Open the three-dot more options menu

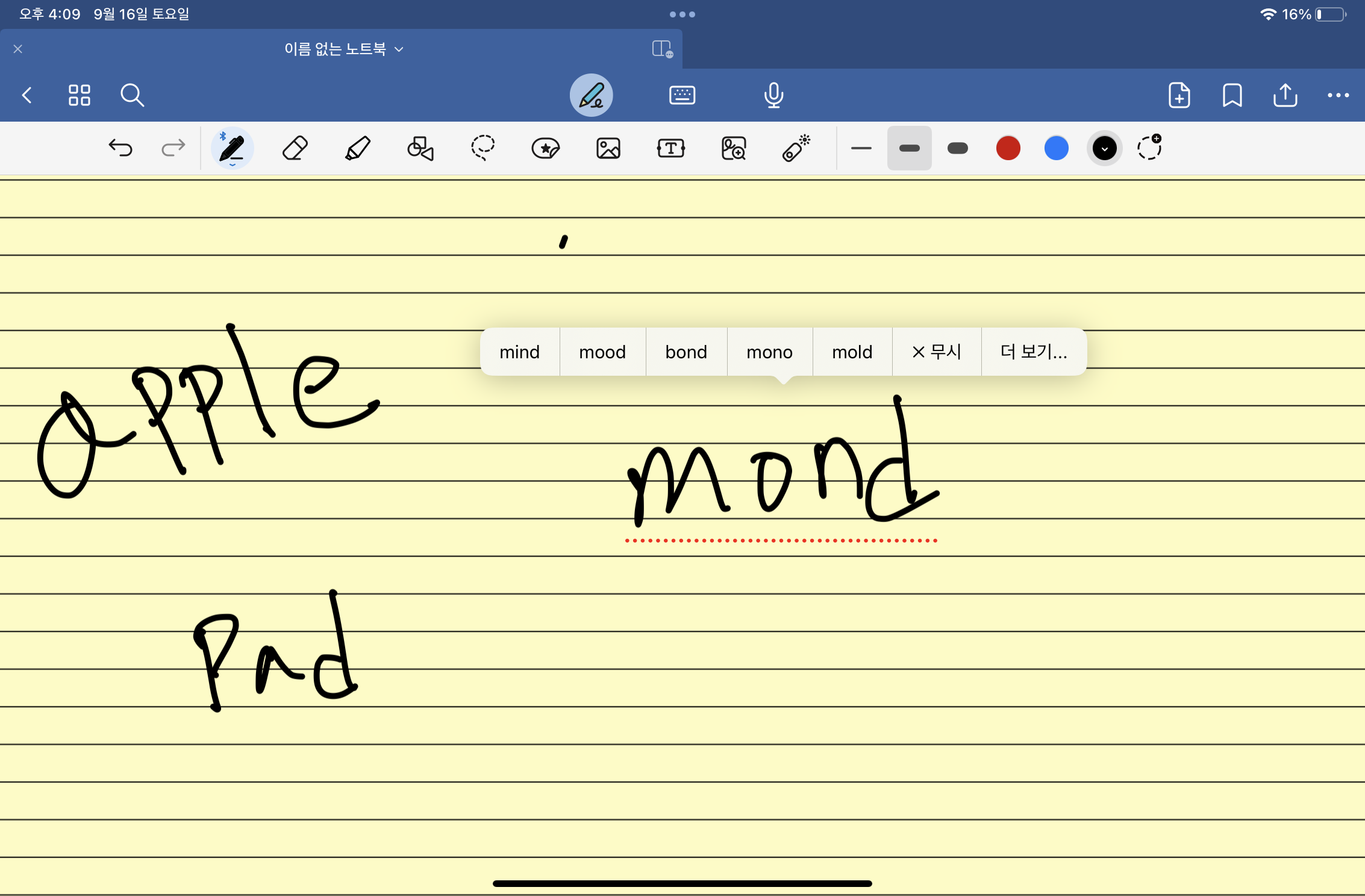pyautogui.click(x=1338, y=95)
